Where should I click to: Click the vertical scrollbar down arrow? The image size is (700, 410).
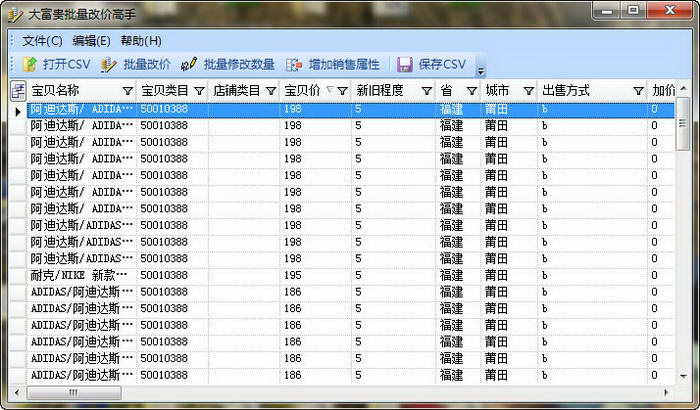[x=683, y=377]
